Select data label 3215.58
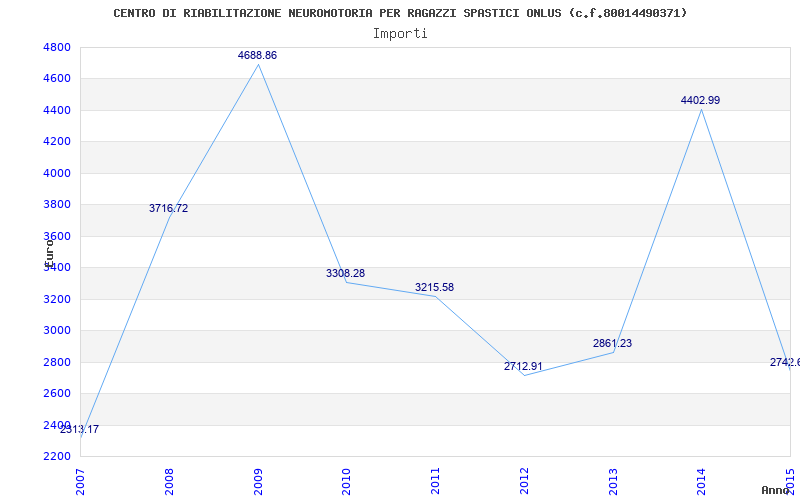 [434, 287]
